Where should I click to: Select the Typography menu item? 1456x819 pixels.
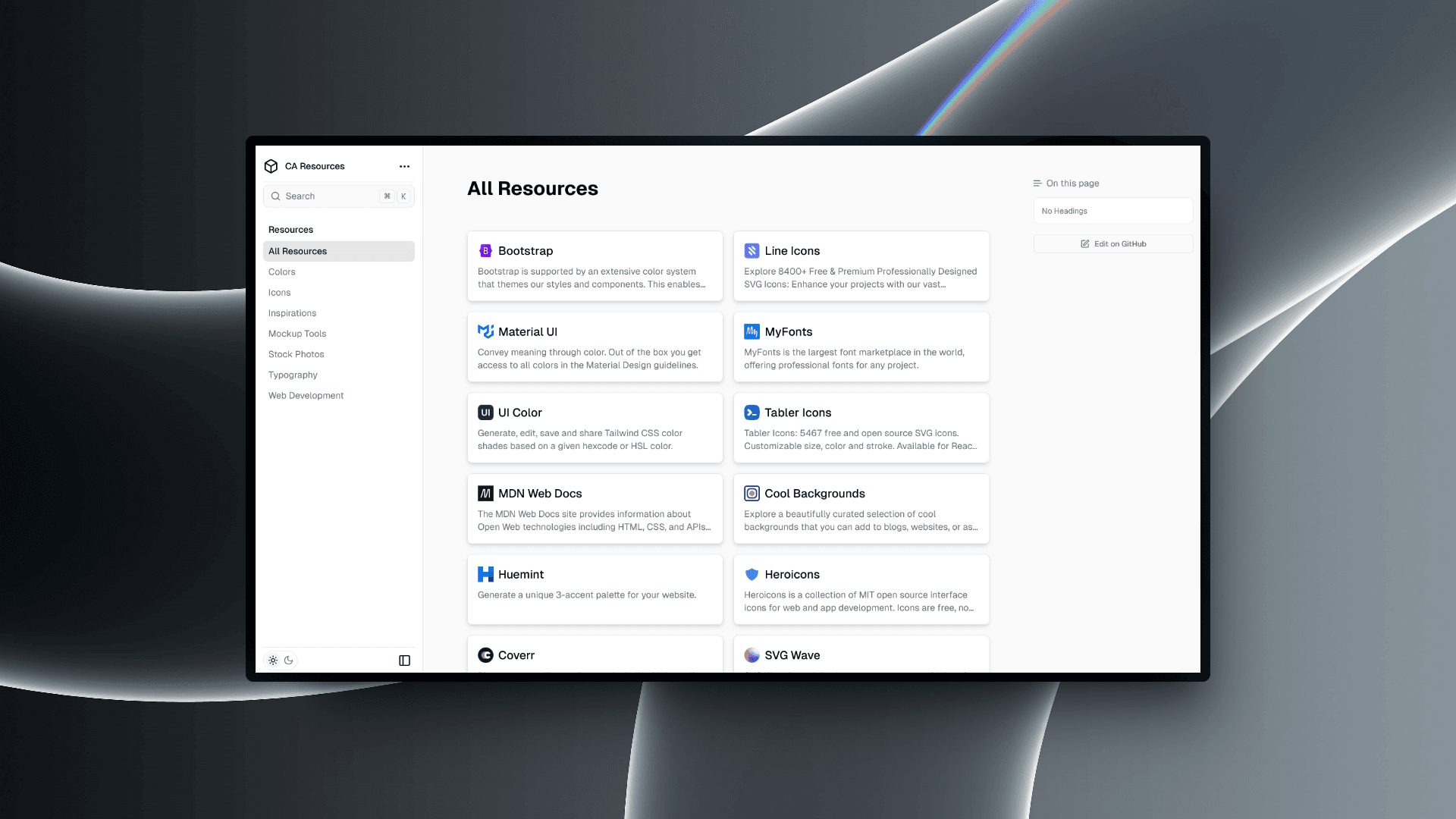coord(292,374)
